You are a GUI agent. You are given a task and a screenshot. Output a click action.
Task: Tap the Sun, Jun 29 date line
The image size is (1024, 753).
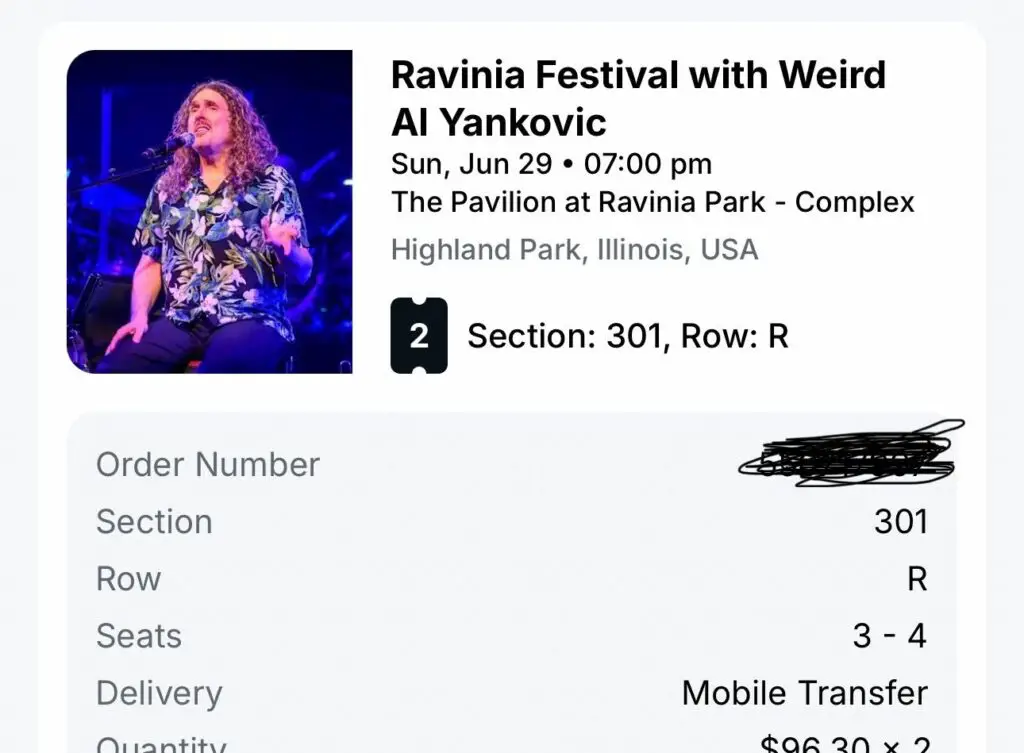(x=472, y=164)
